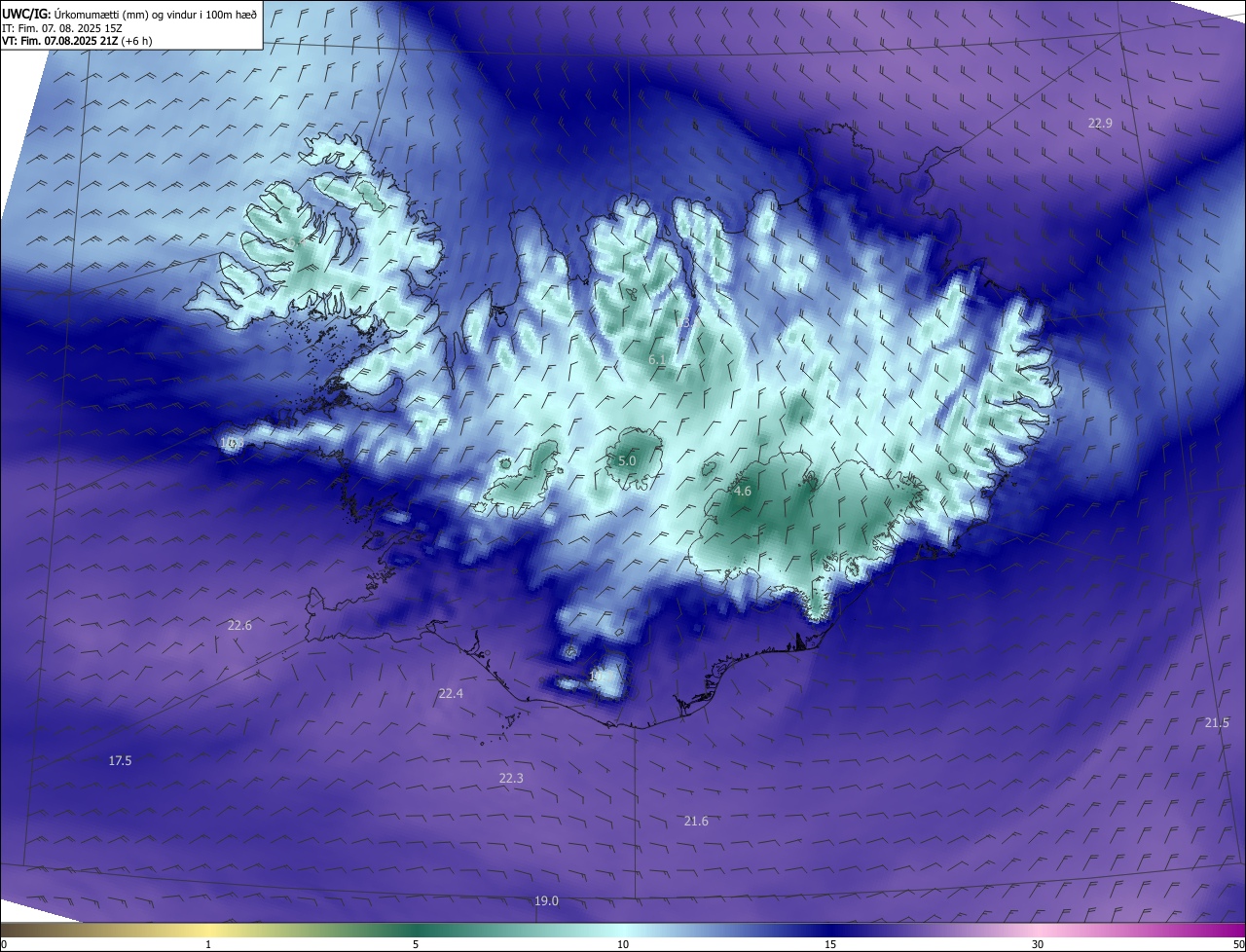Click the 21.6 value label on the map
This screenshot has width=1246, height=952.
[x=696, y=821]
